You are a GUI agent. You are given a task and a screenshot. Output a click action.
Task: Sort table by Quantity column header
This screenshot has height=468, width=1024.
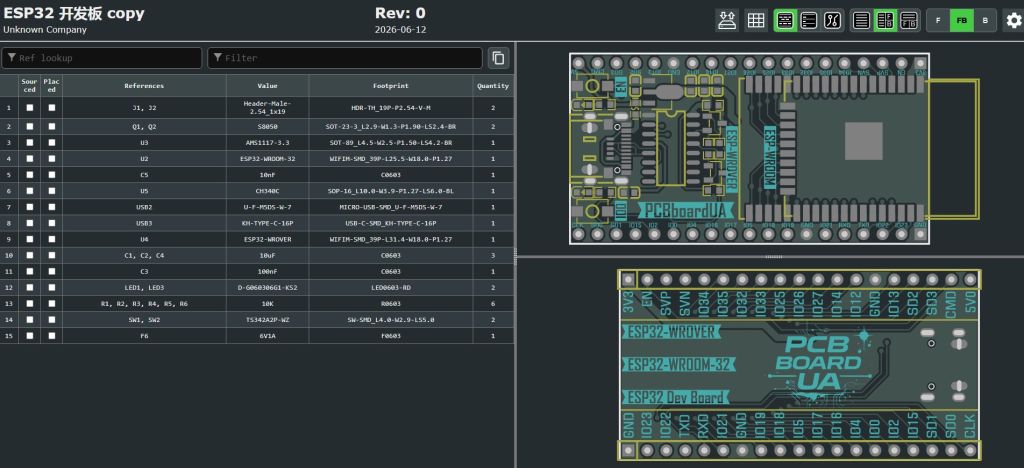(x=493, y=86)
